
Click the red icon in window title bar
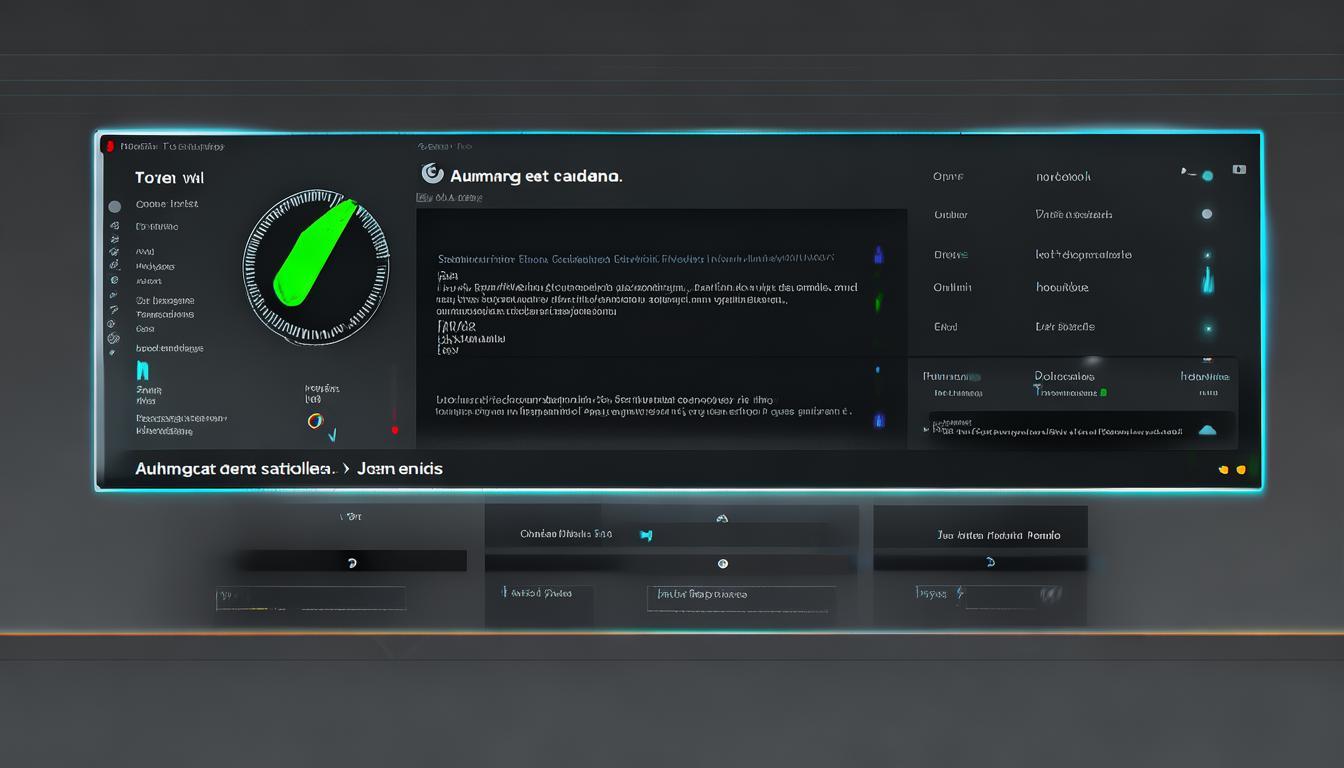[x=110, y=146]
